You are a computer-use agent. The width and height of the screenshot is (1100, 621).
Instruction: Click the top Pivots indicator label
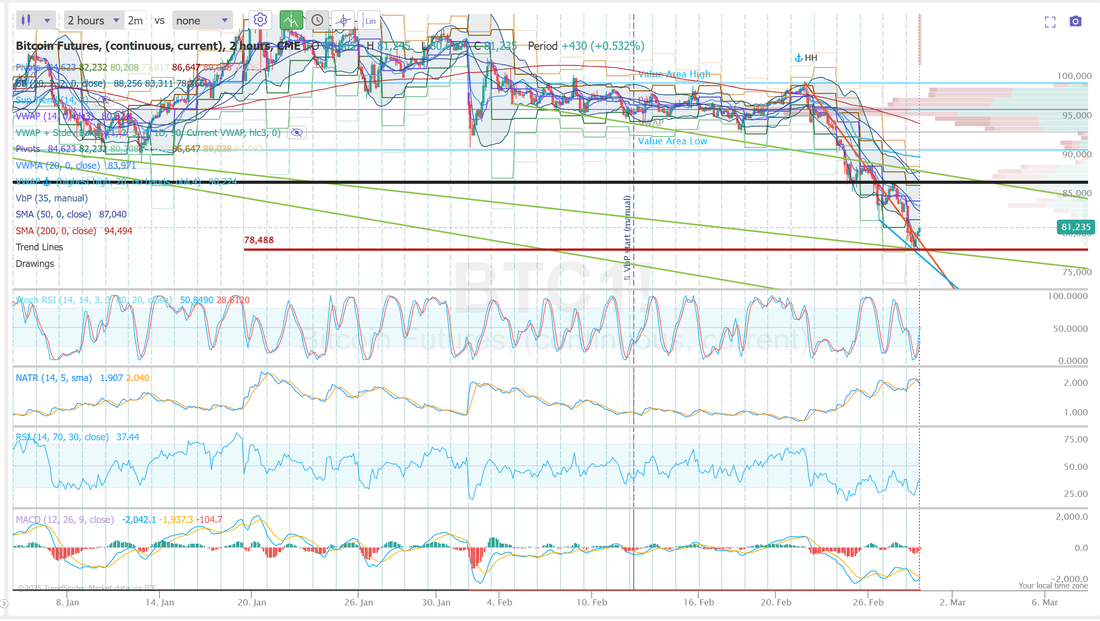pos(28,67)
